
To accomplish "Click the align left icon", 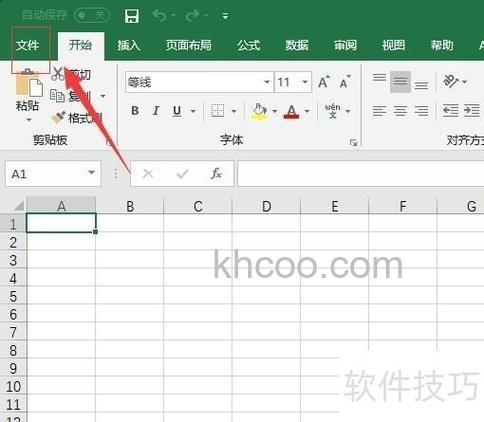I will point(379,111).
